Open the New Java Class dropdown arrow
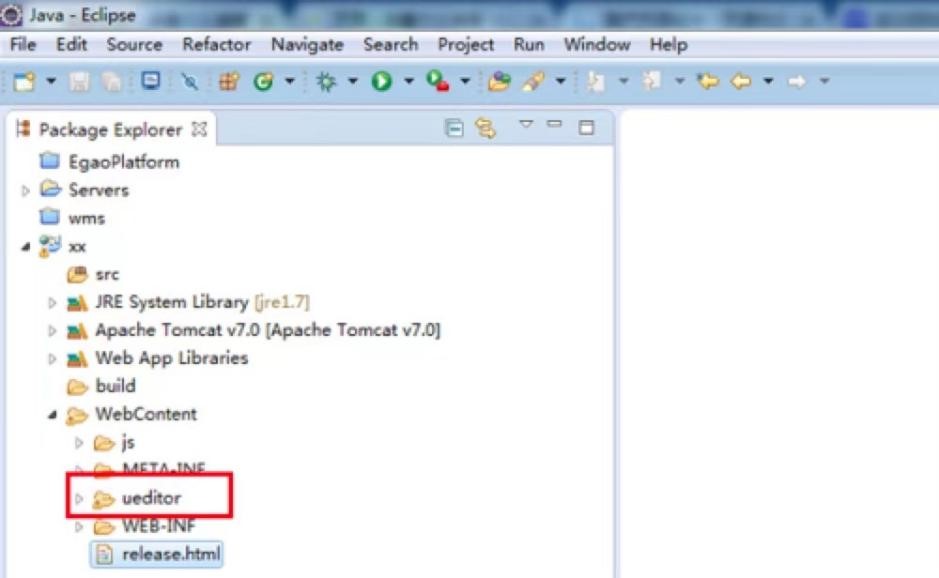Image resolution: width=939 pixels, height=578 pixels. click(289, 80)
